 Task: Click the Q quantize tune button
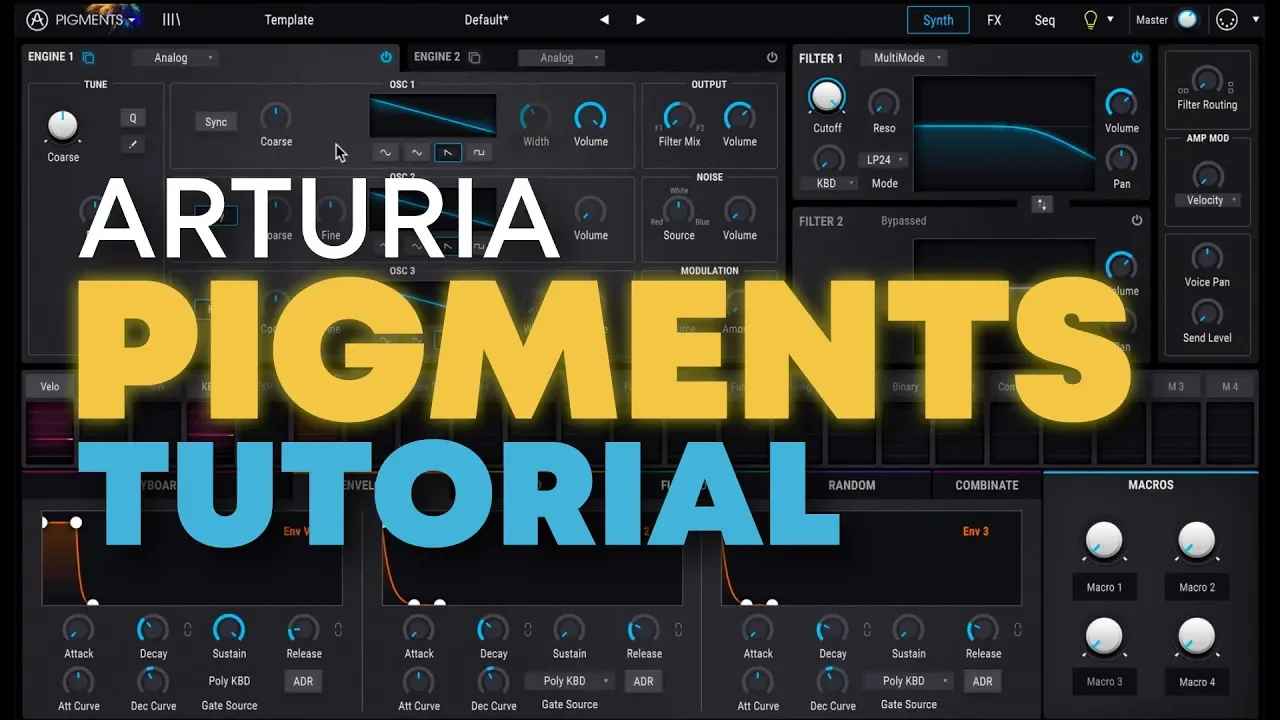pyautogui.click(x=132, y=118)
